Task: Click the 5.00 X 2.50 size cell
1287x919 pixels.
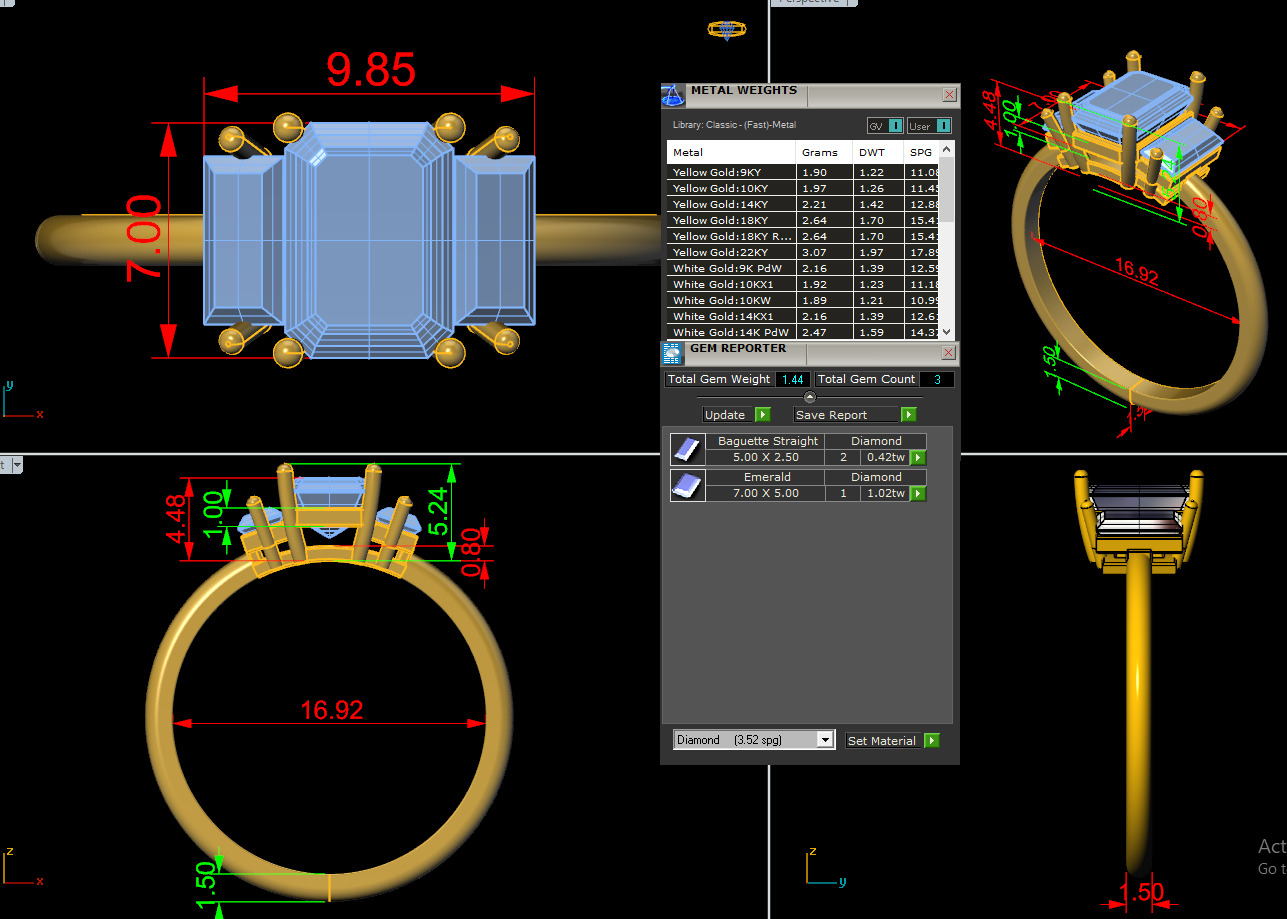Action: [x=765, y=457]
